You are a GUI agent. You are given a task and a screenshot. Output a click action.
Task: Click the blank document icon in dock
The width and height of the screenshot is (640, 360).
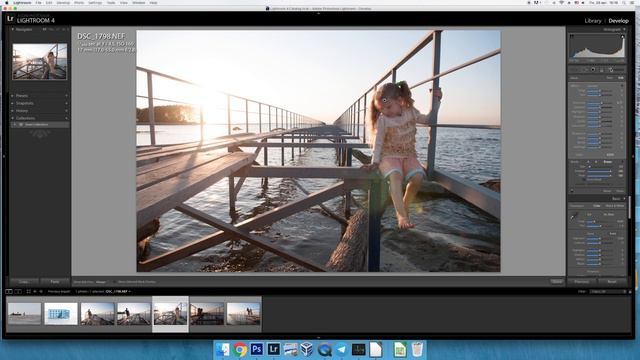(376, 350)
